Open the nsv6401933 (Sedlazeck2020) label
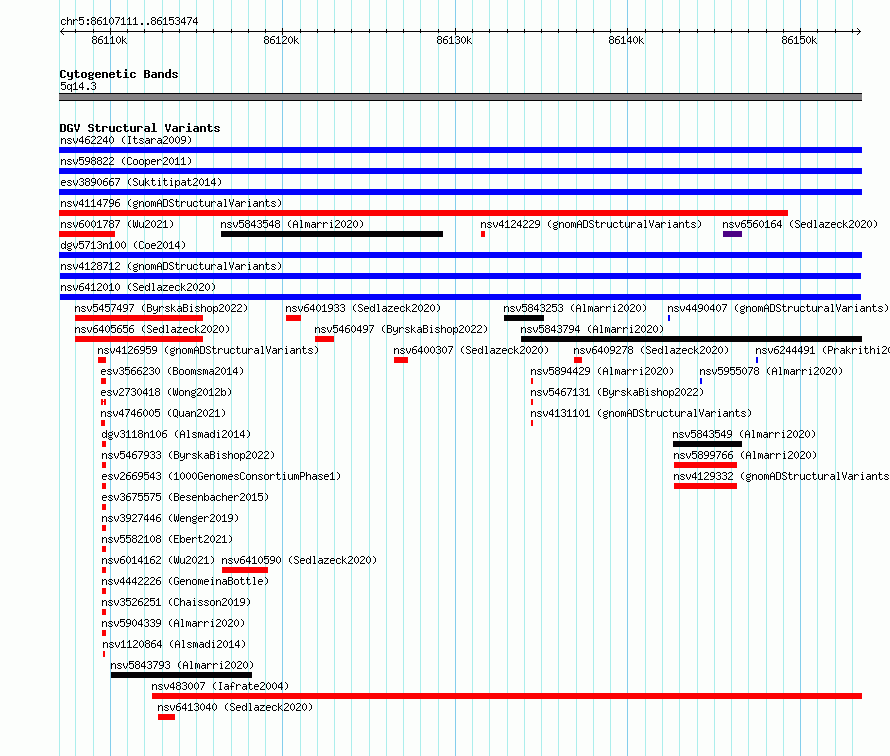 point(363,308)
